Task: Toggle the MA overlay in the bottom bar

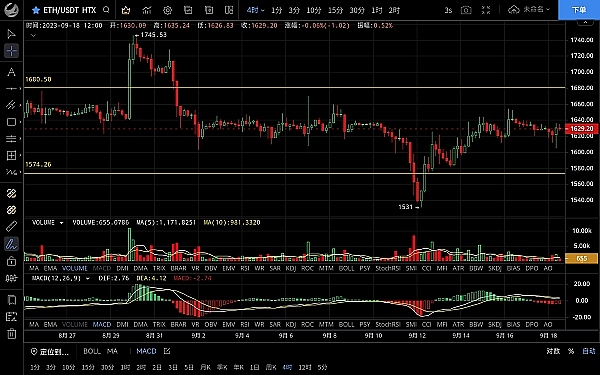Action: (112, 351)
